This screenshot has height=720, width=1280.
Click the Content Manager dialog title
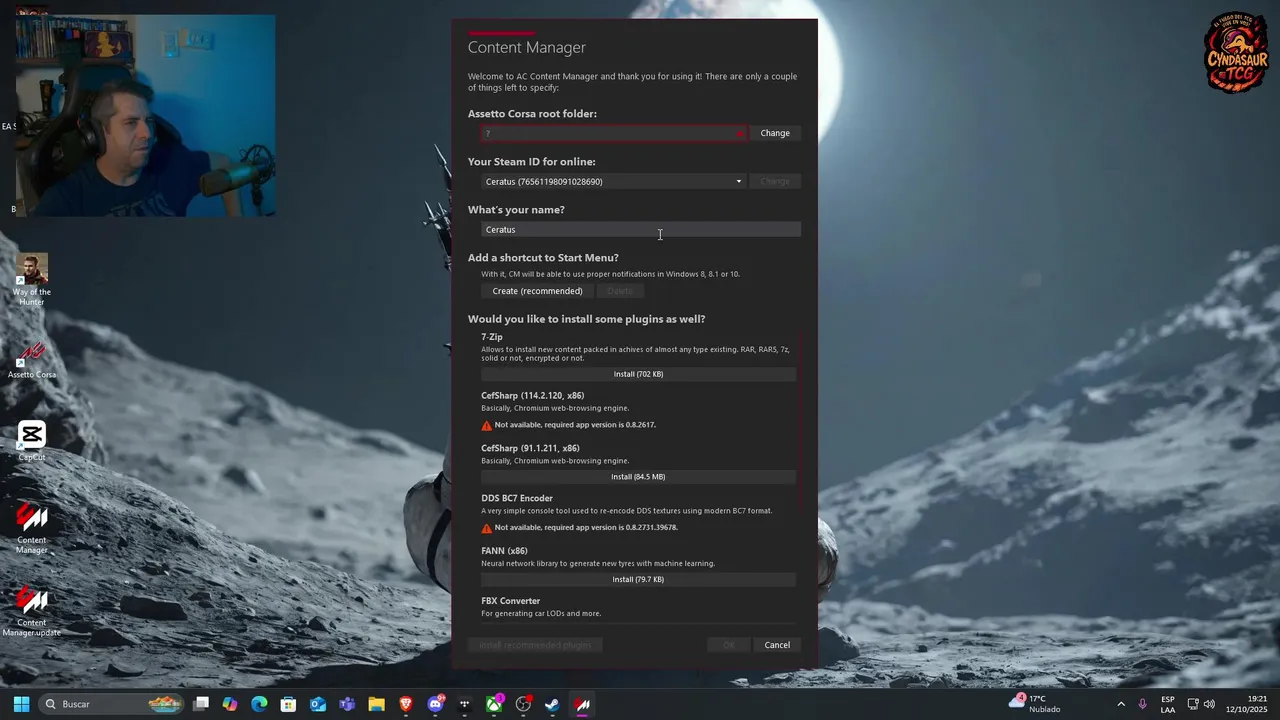527,47
